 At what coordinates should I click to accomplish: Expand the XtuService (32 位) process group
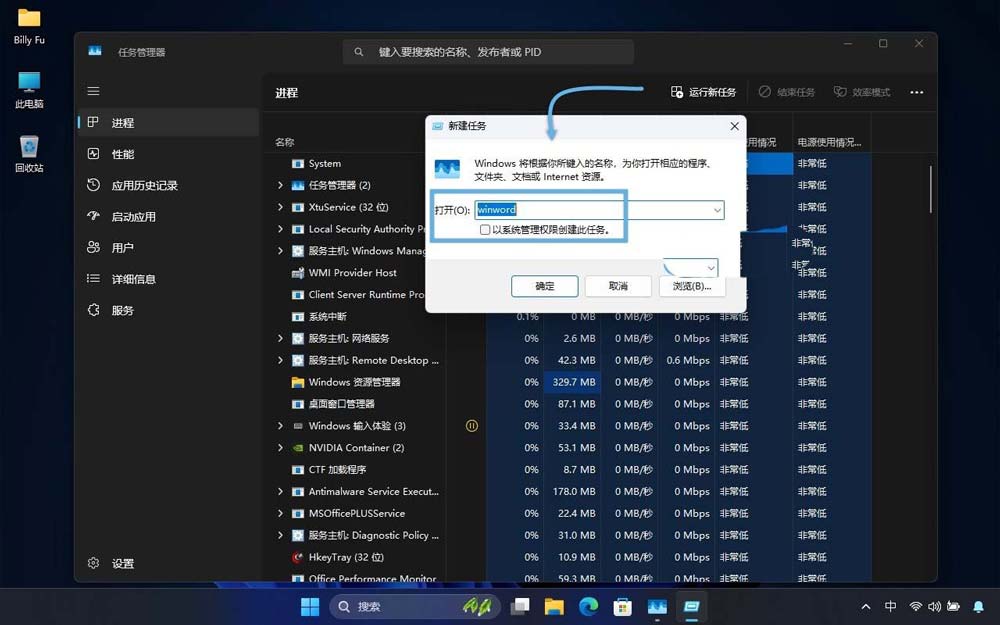point(280,207)
